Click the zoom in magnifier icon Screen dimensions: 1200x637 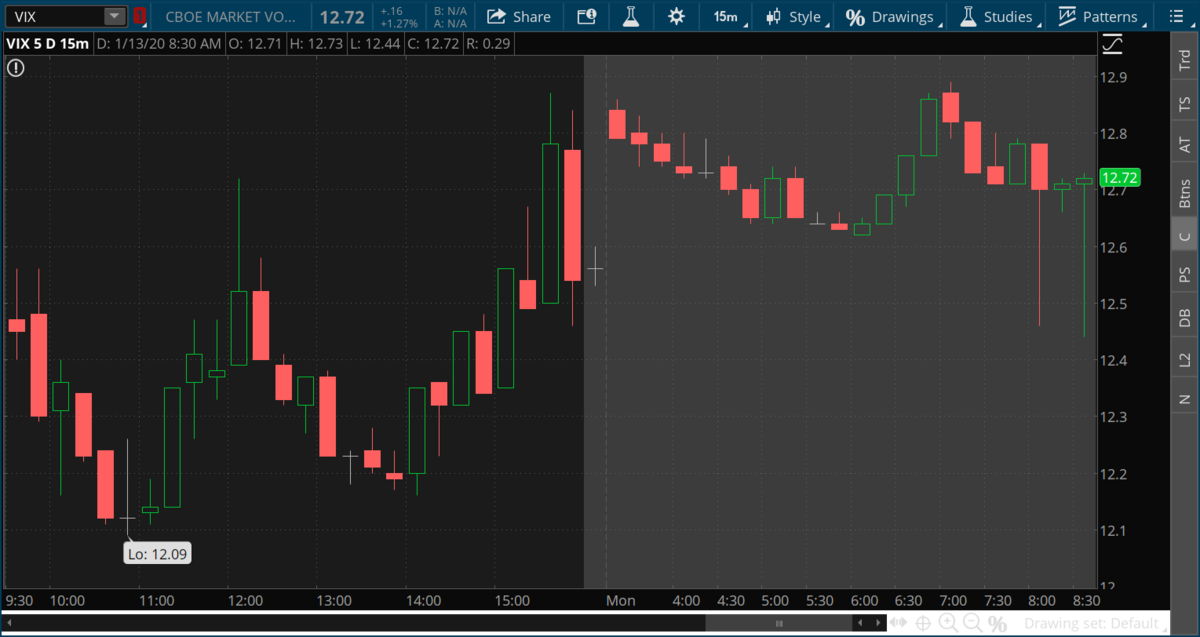[947, 623]
